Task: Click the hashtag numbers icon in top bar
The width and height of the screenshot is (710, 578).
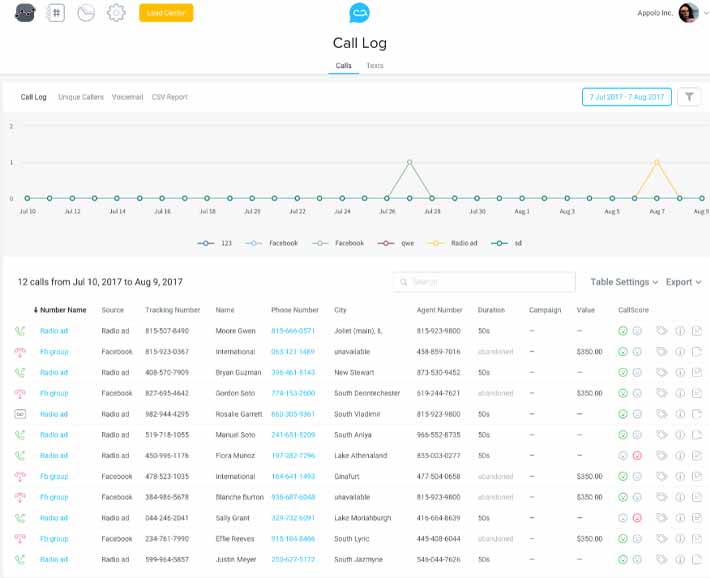Action: pyautogui.click(x=56, y=13)
